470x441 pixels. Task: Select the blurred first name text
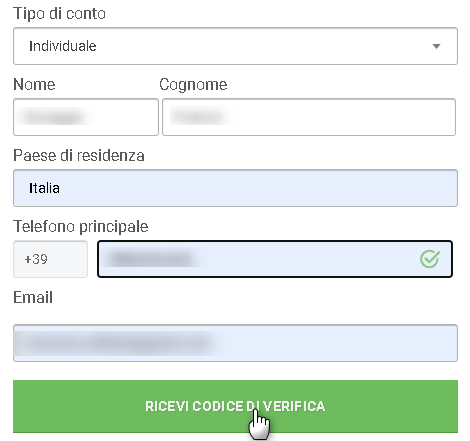tap(53, 117)
